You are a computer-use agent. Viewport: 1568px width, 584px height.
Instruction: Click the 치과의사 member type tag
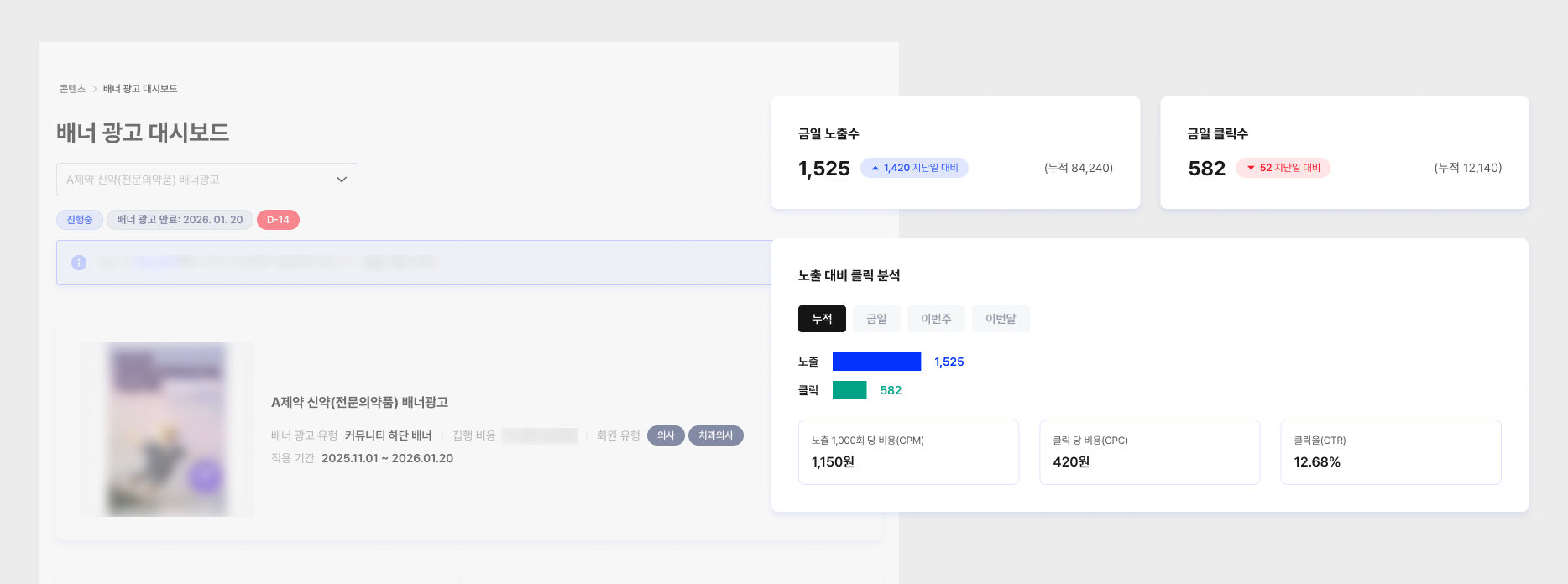click(x=716, y=435)
